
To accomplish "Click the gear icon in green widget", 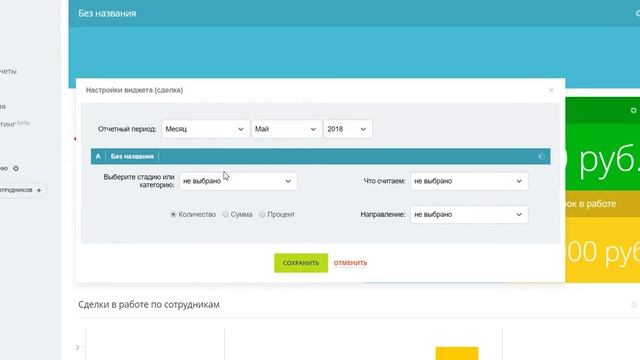I will (633, 110).
